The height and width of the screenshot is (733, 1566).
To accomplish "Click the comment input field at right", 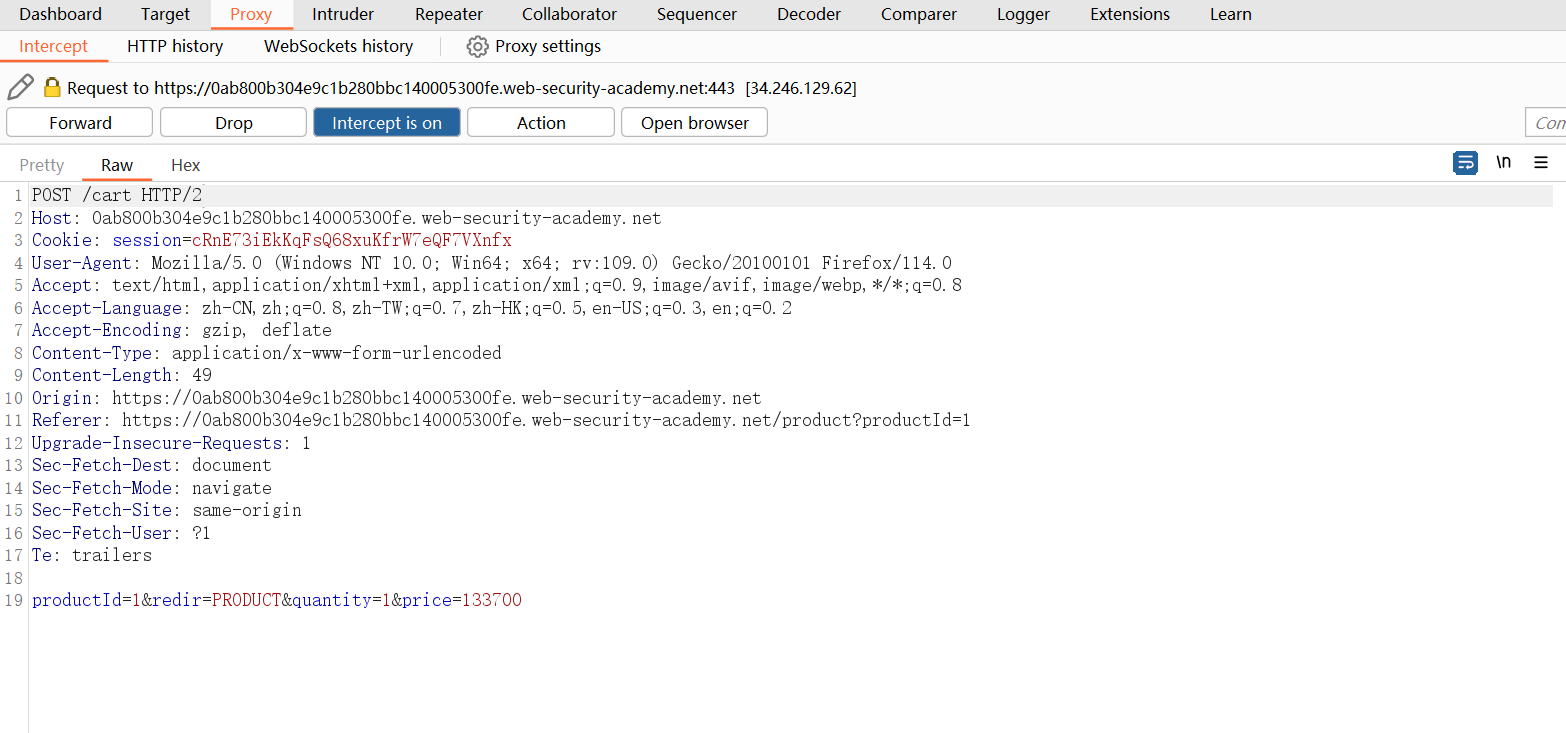I will 1546,123.
